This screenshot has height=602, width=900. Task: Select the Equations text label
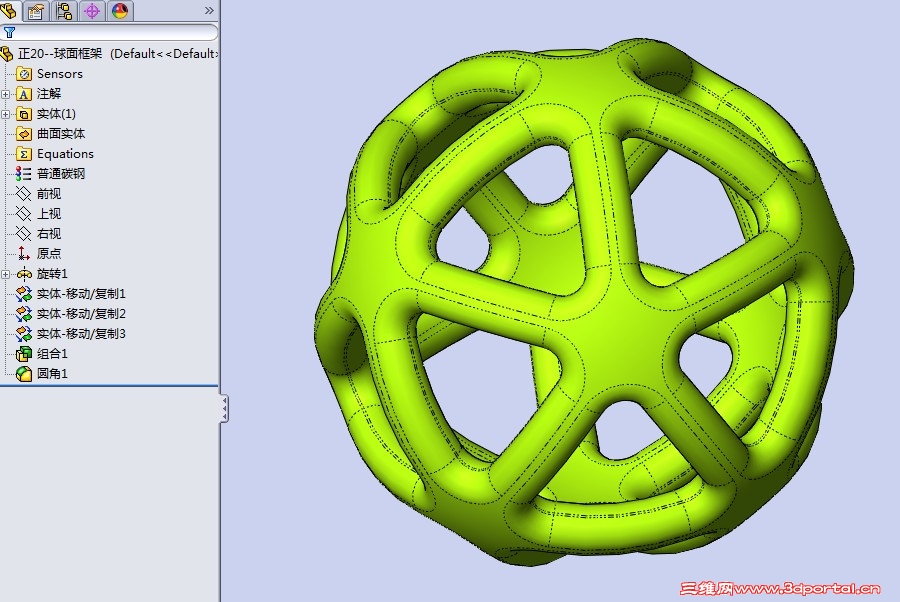65,154
